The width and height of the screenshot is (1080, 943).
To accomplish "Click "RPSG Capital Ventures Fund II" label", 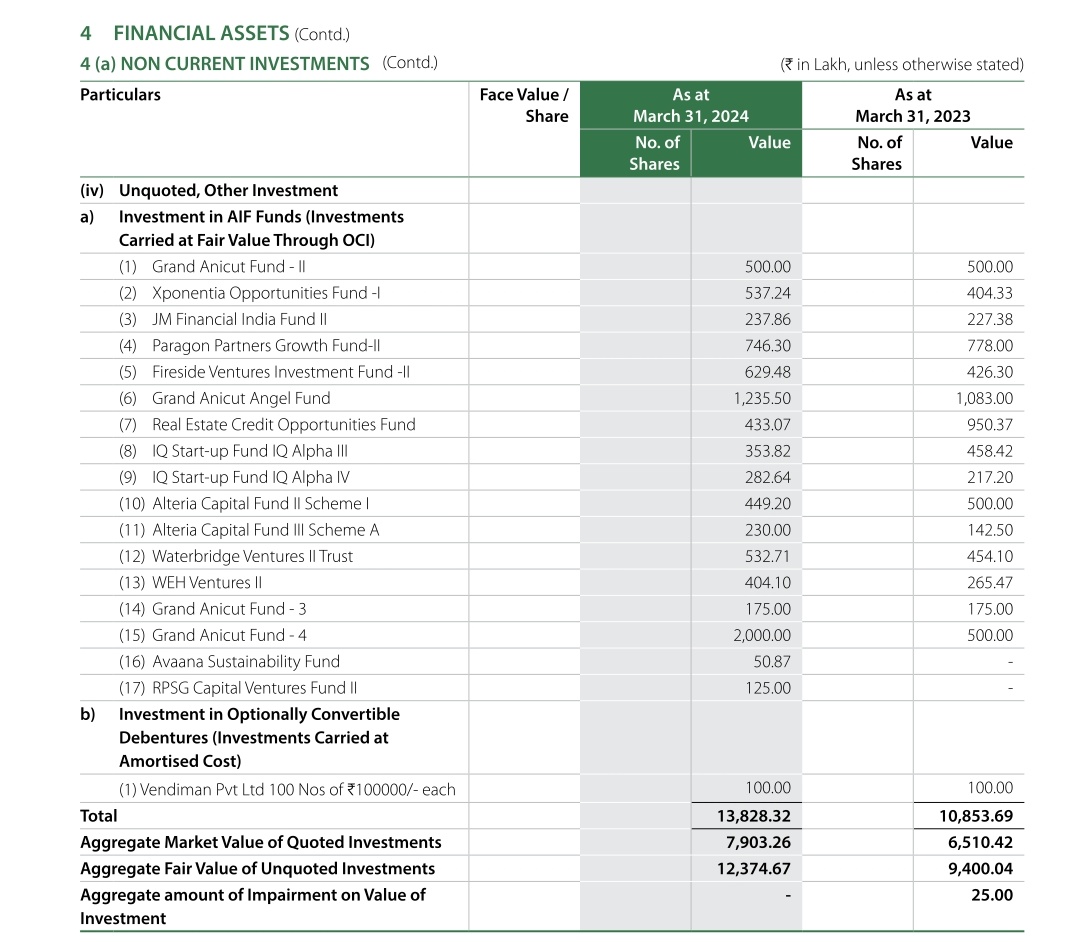I will (255, 687).
